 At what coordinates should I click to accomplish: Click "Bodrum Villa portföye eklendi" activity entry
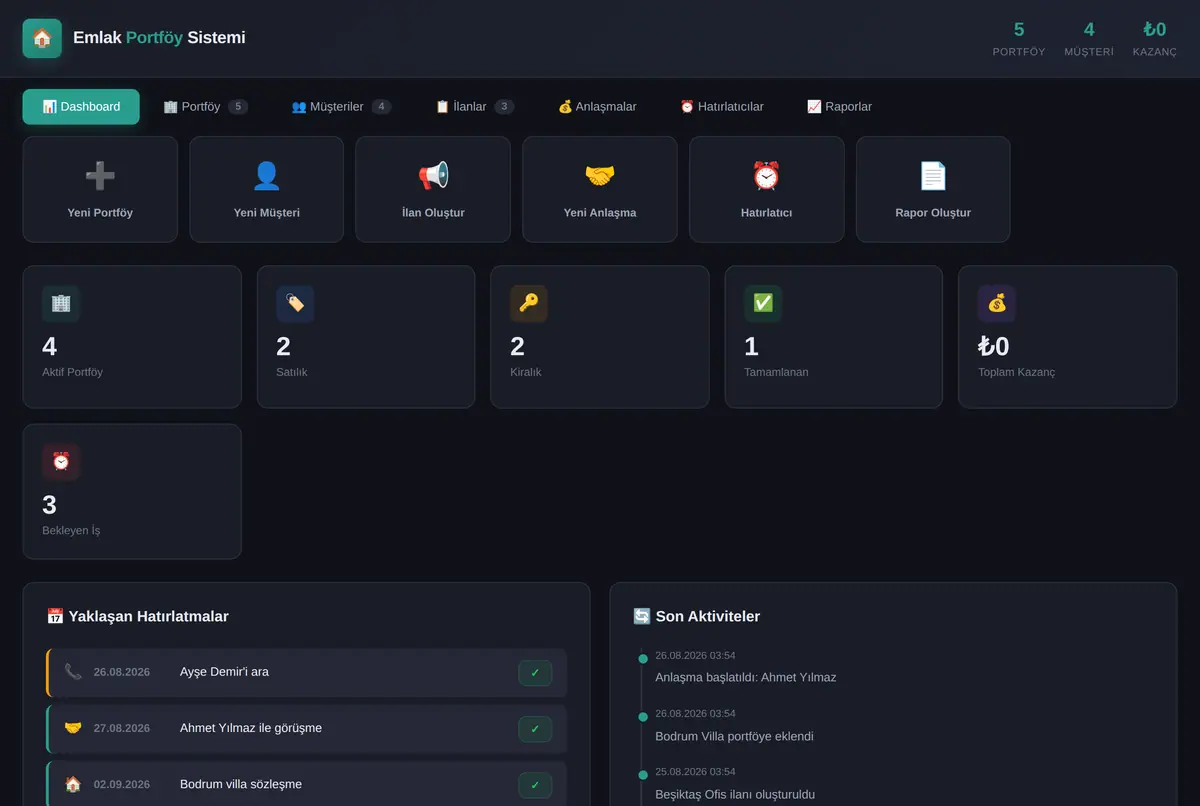click(734, 736)
